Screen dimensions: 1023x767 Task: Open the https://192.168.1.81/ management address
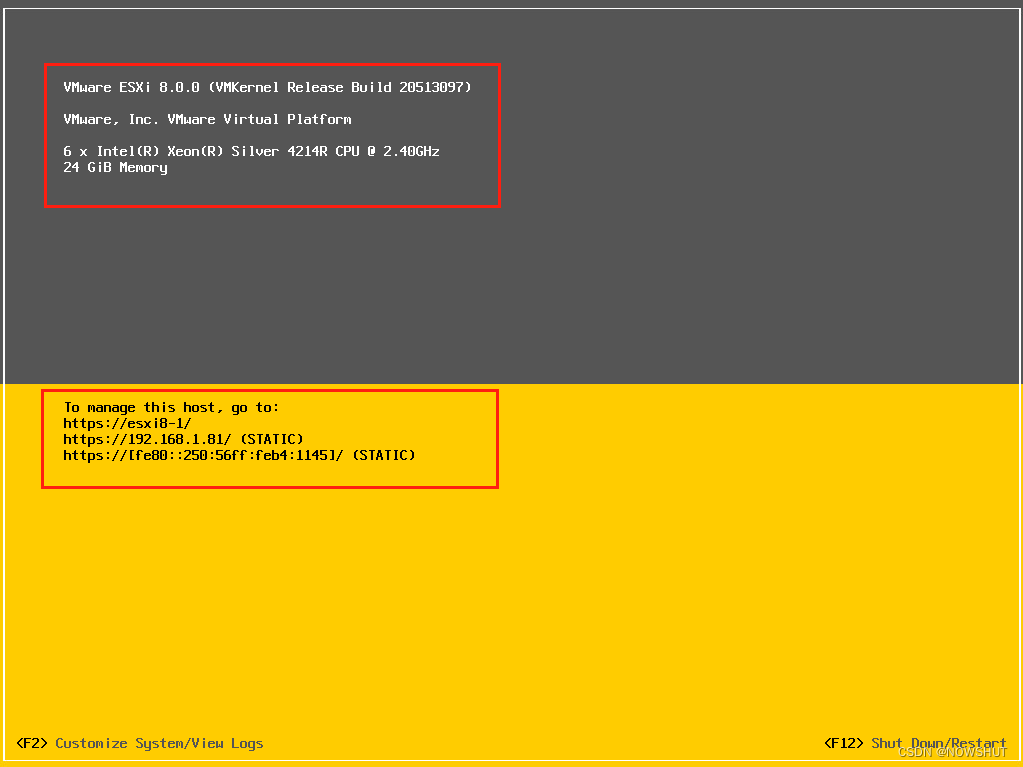(x=183, y=440)
